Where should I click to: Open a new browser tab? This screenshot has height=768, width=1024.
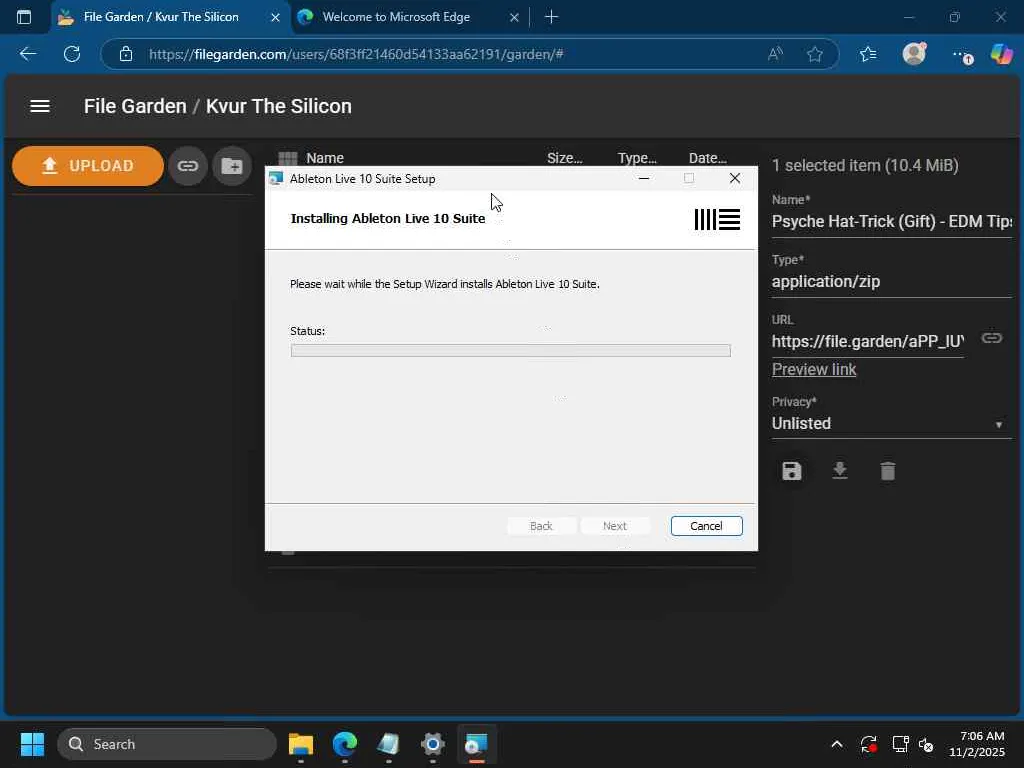coord(551,17)
